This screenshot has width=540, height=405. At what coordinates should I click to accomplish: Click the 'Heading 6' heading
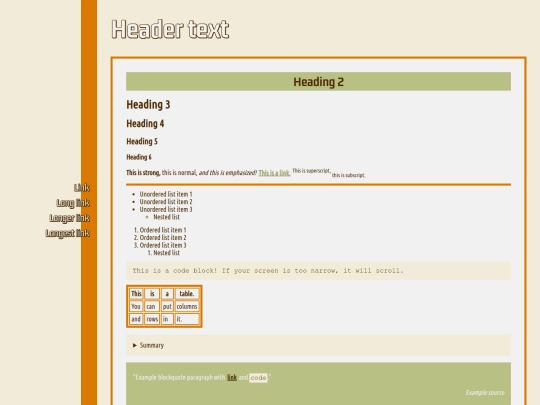click(x=139, y=157)
